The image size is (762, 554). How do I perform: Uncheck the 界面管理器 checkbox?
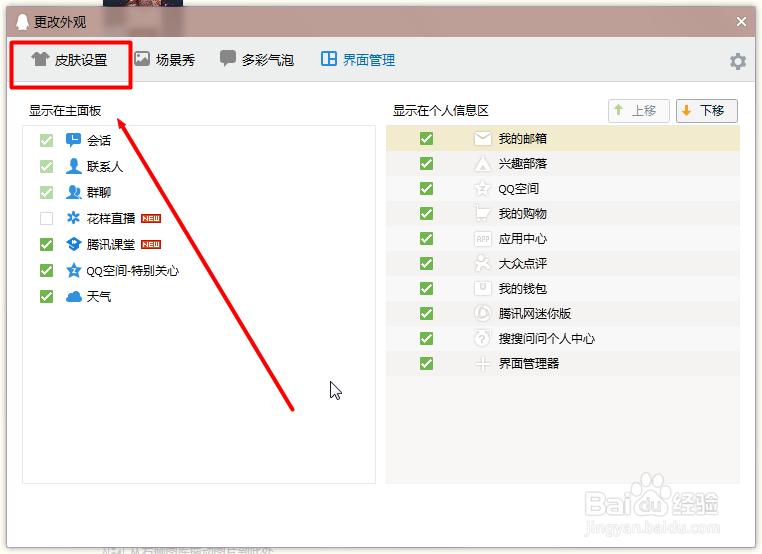click(x=426, y=364)
